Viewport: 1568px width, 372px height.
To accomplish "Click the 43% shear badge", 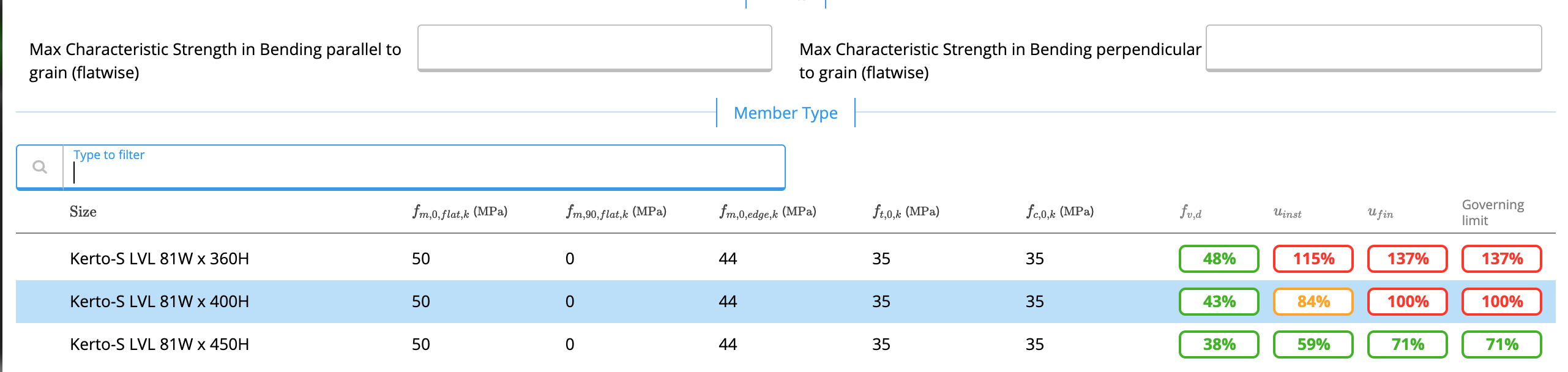I will pos(1219,302).
